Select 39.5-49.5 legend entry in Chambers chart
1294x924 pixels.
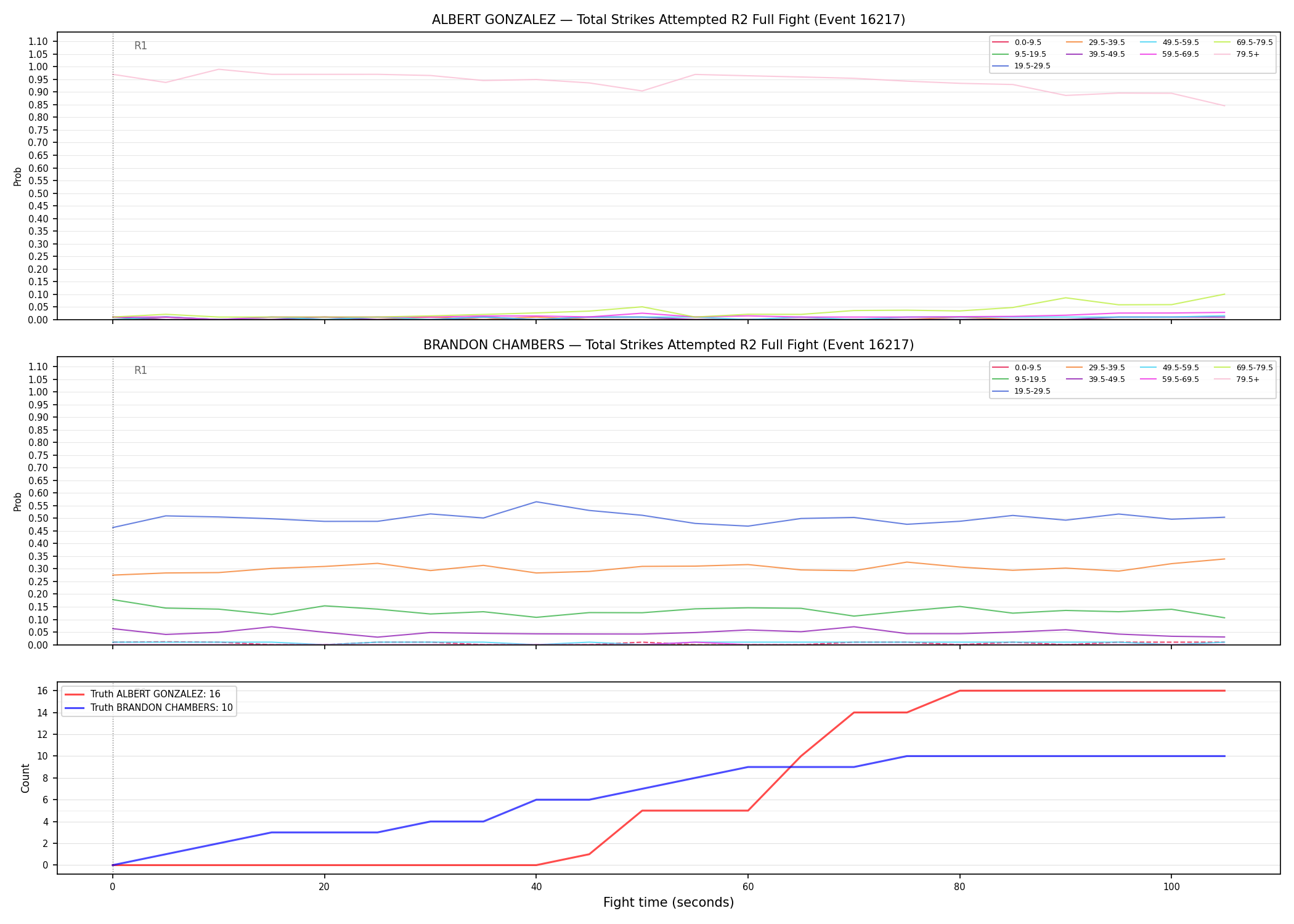click(1096, 379)
